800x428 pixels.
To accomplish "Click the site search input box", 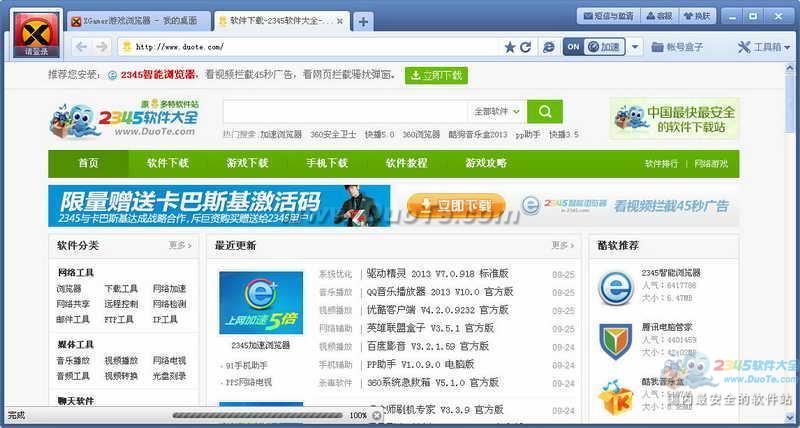I will pyautogui.click(x=345, y=111).
